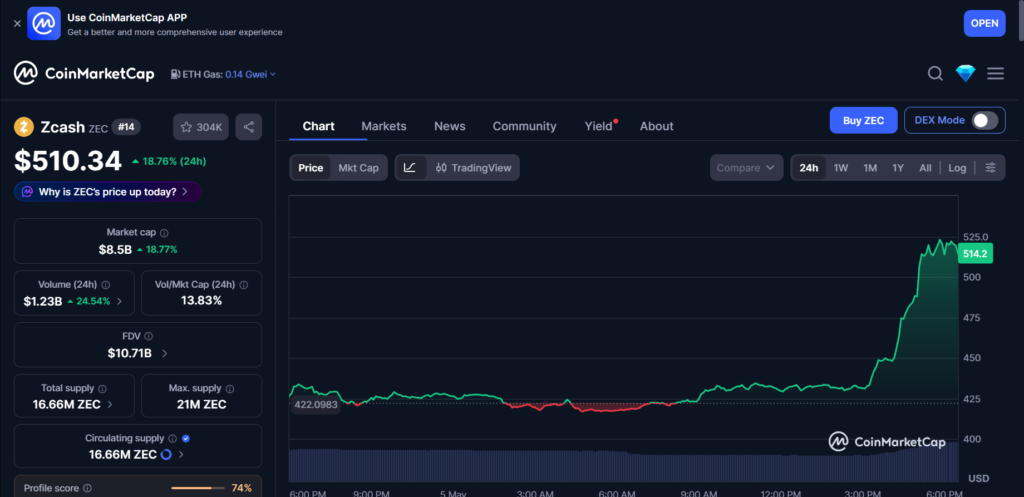Expand Total supply 16.66M ZEC chevron

click(110, 404)
